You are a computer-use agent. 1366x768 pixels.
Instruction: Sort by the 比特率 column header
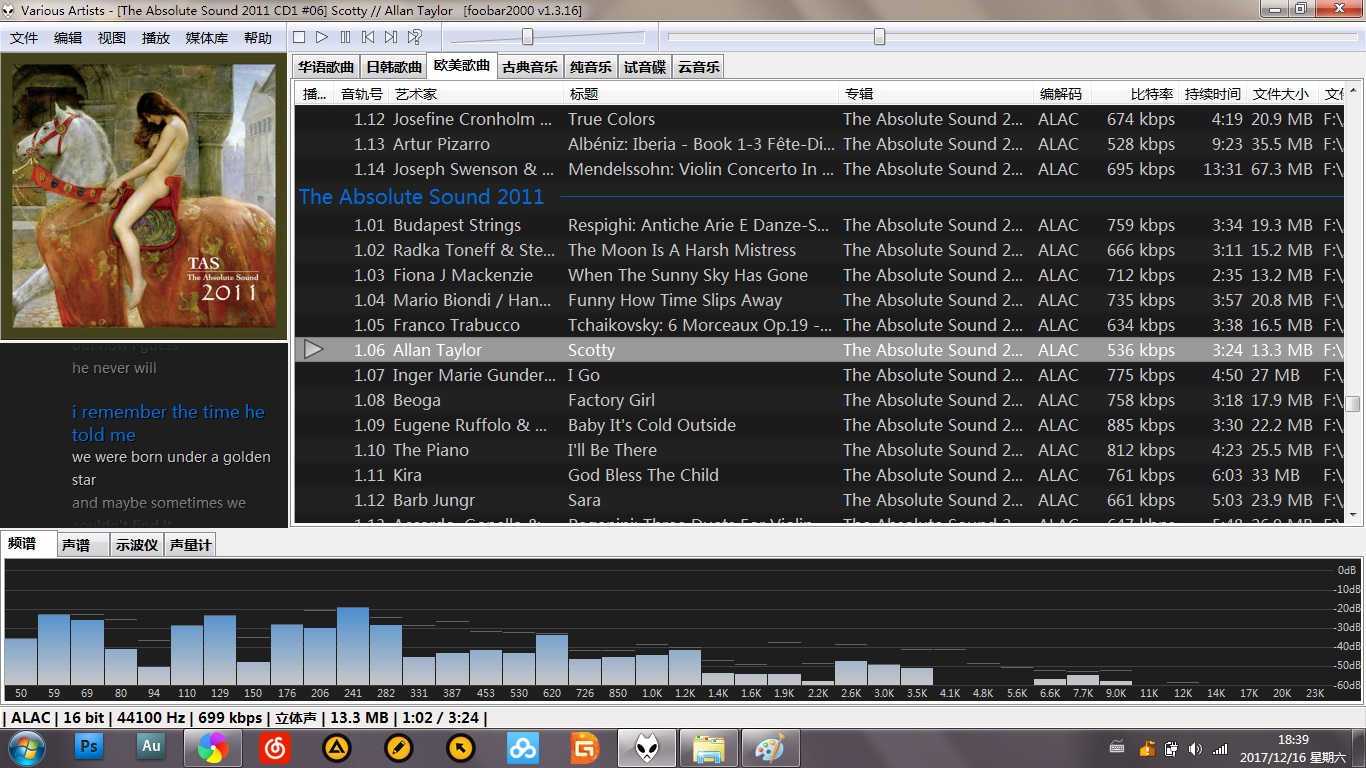1151,94
